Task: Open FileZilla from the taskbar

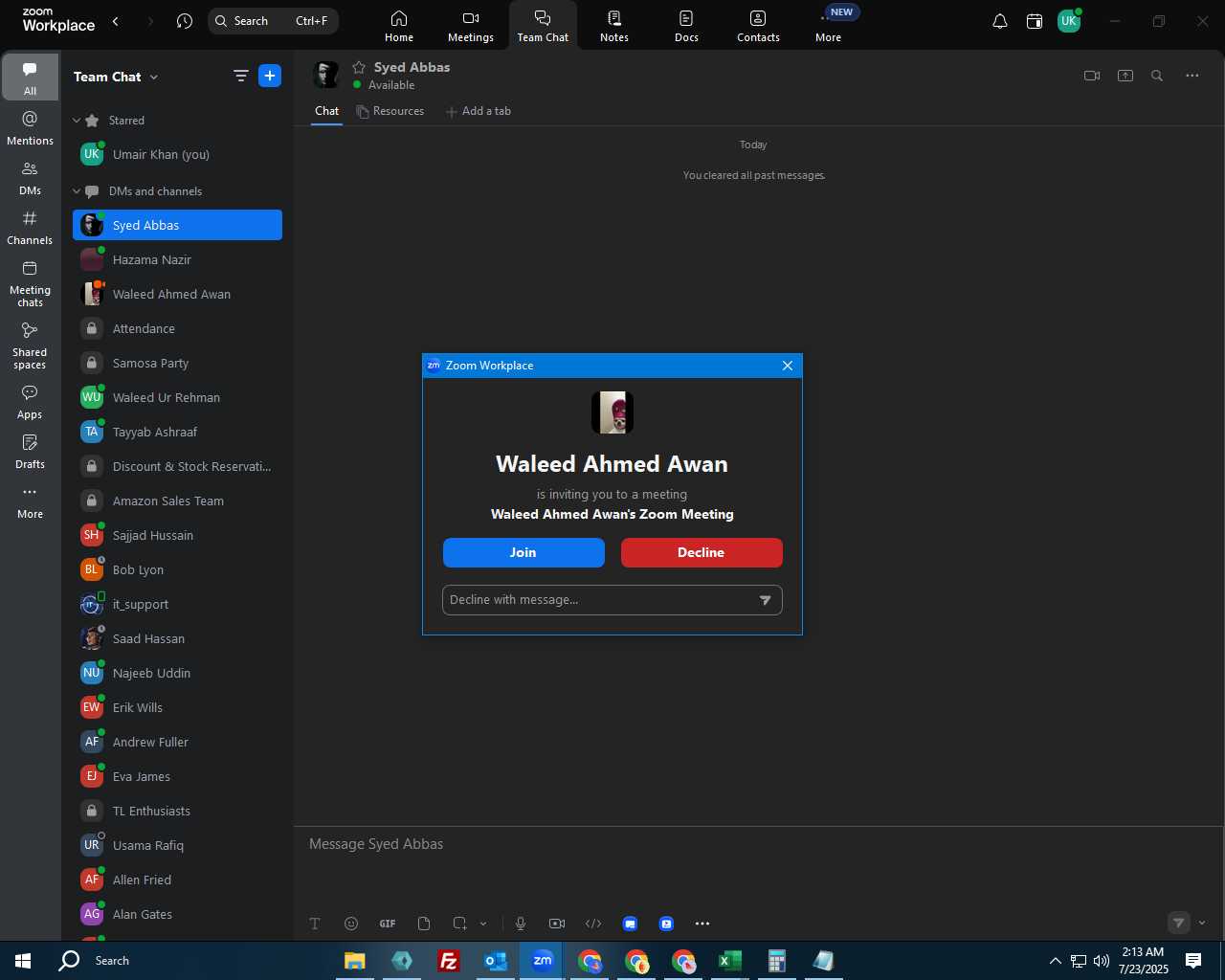Action: coord(448,961)
